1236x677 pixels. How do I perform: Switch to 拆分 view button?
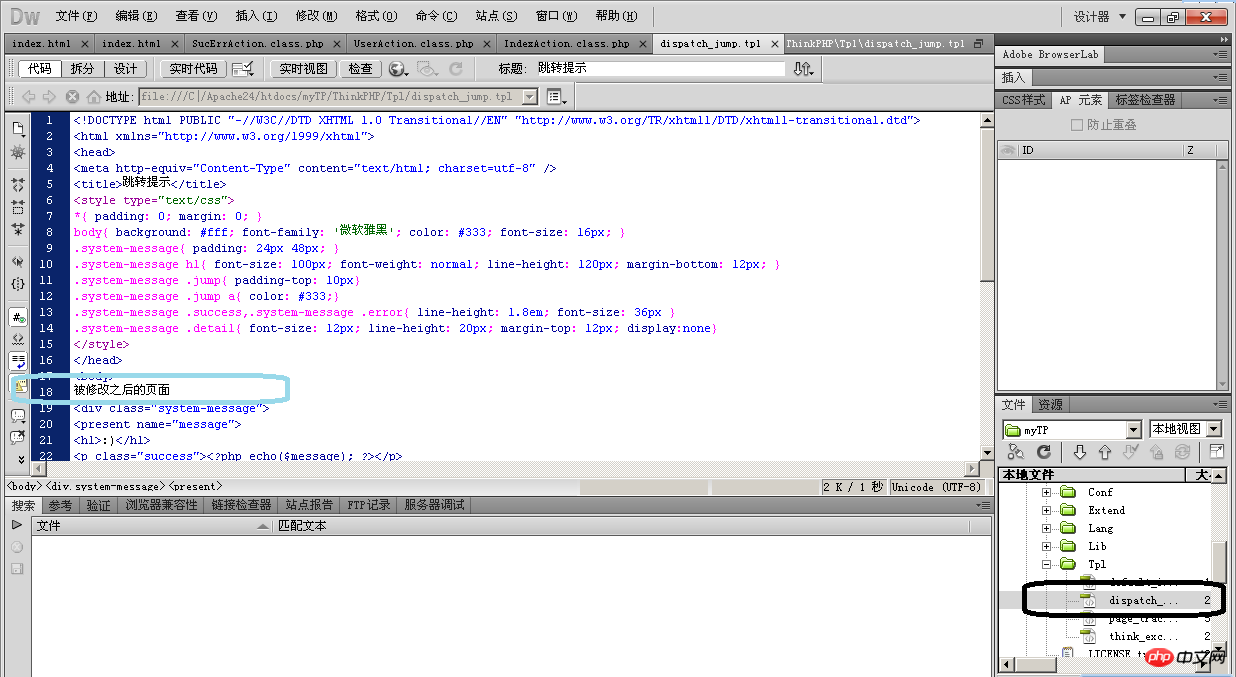point(82,69)
